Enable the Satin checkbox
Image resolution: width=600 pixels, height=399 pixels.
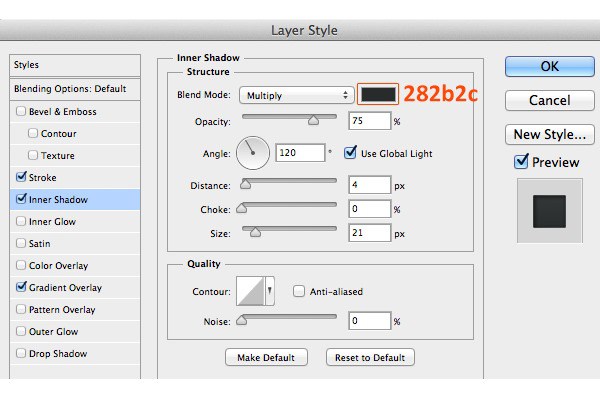pos(21,243)
